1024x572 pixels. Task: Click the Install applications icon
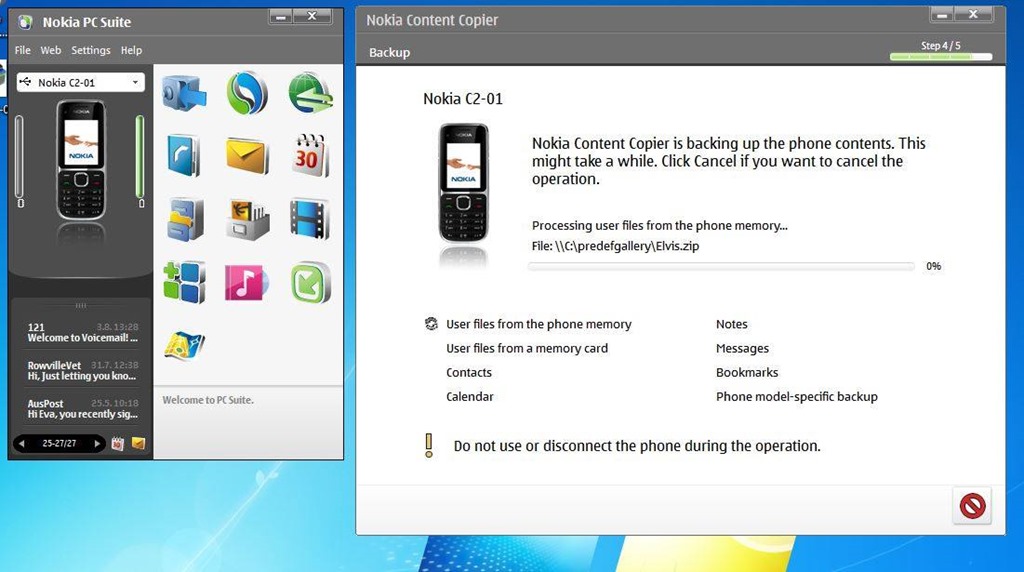(x=184, y=282)
